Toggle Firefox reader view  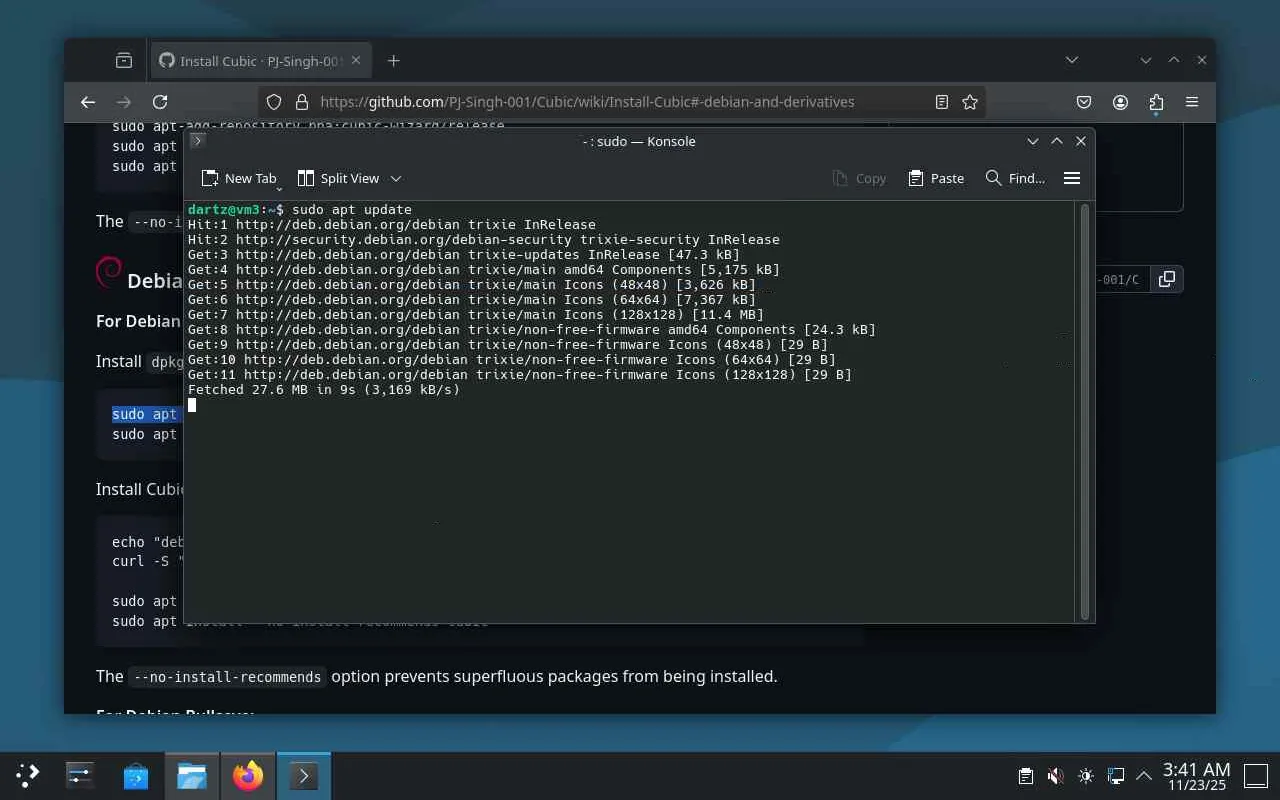click(x=942, y=102)
